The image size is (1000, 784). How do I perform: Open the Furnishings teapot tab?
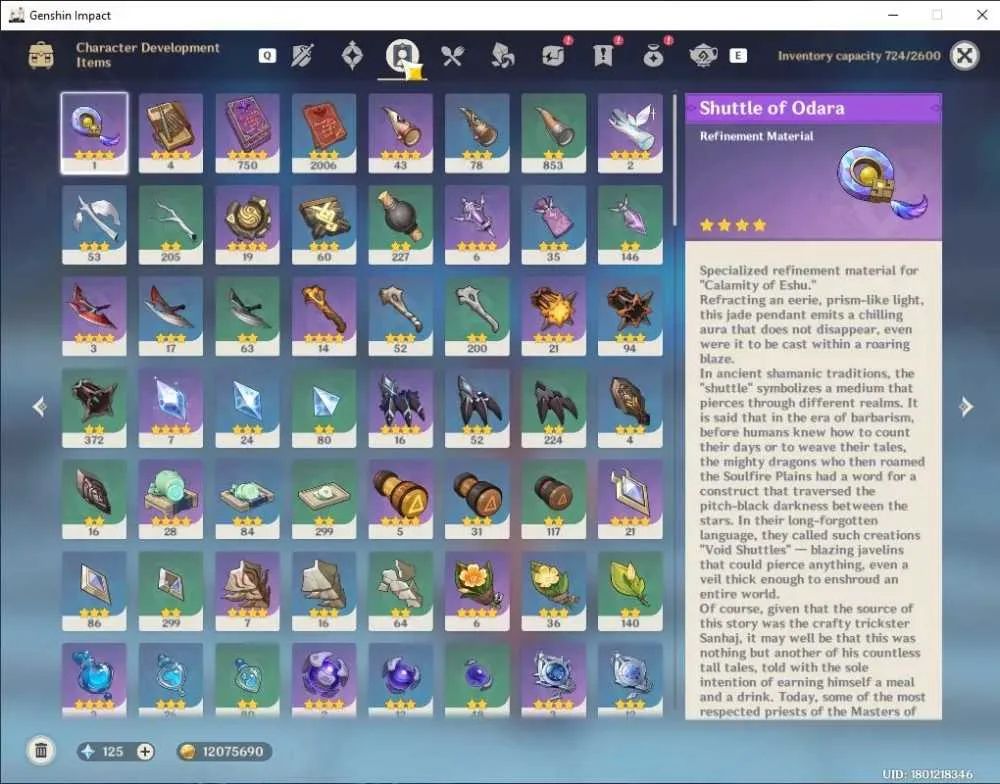[703, 56]
